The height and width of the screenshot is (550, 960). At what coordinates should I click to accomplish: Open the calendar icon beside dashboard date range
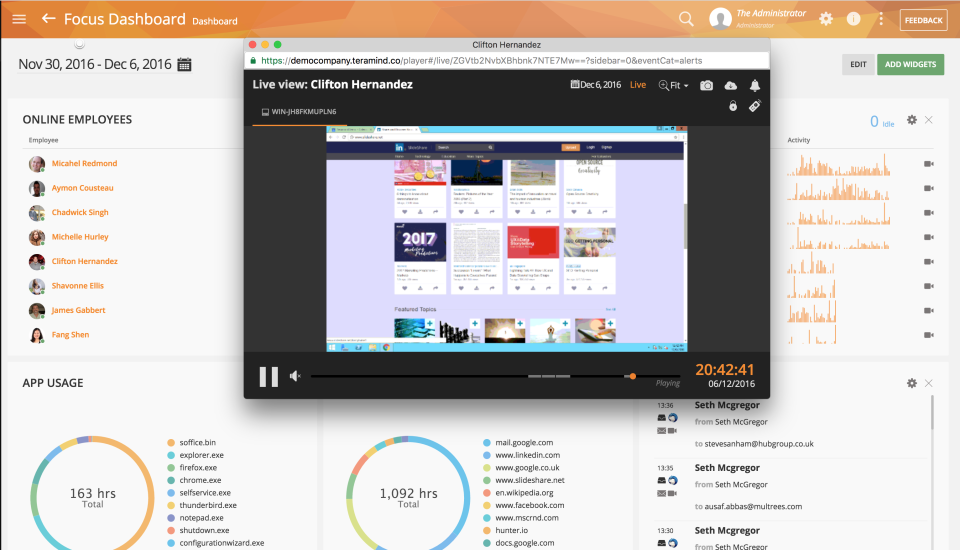point(184,65)
